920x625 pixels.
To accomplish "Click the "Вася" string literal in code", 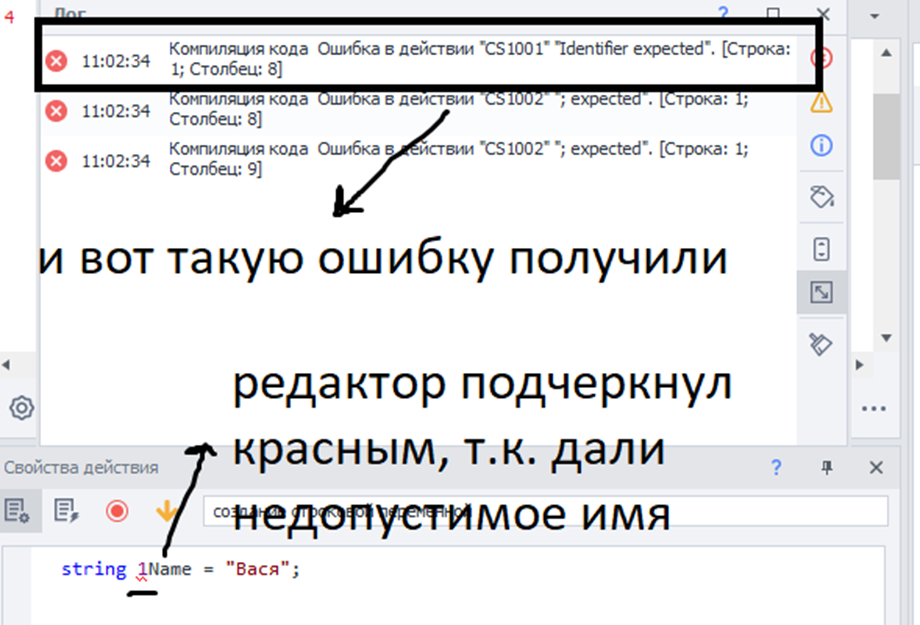I will click(x=258, y=569).
